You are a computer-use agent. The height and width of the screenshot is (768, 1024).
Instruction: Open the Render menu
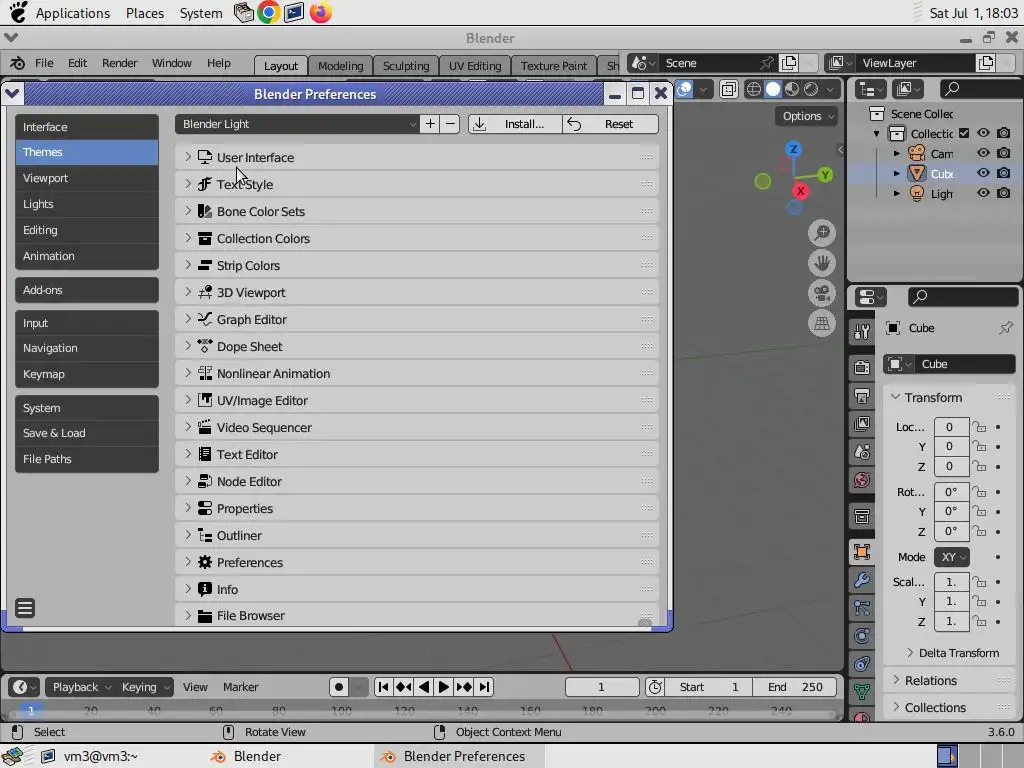[120, 63]
